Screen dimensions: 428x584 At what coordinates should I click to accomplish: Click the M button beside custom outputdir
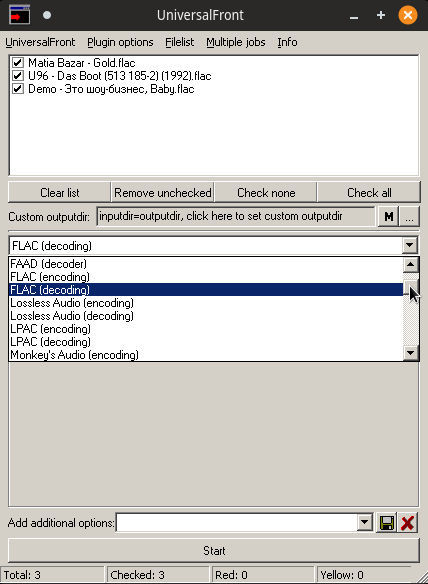pyautogui.click(x=388, y=216)
